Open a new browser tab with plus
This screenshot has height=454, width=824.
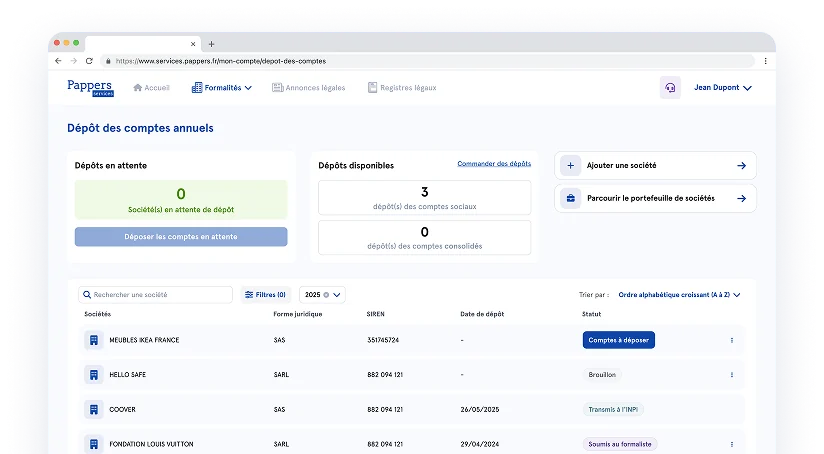pos(211,44)
